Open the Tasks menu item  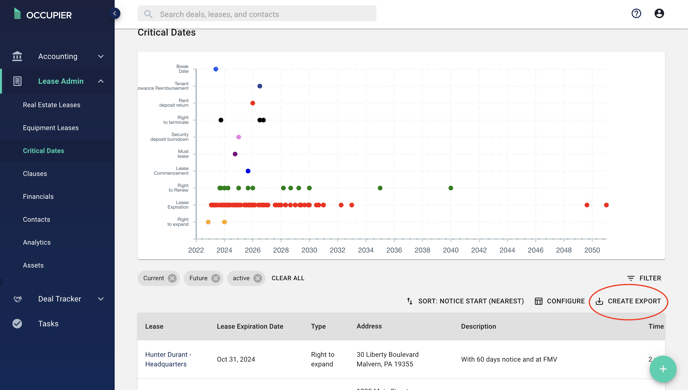[48, 324]
